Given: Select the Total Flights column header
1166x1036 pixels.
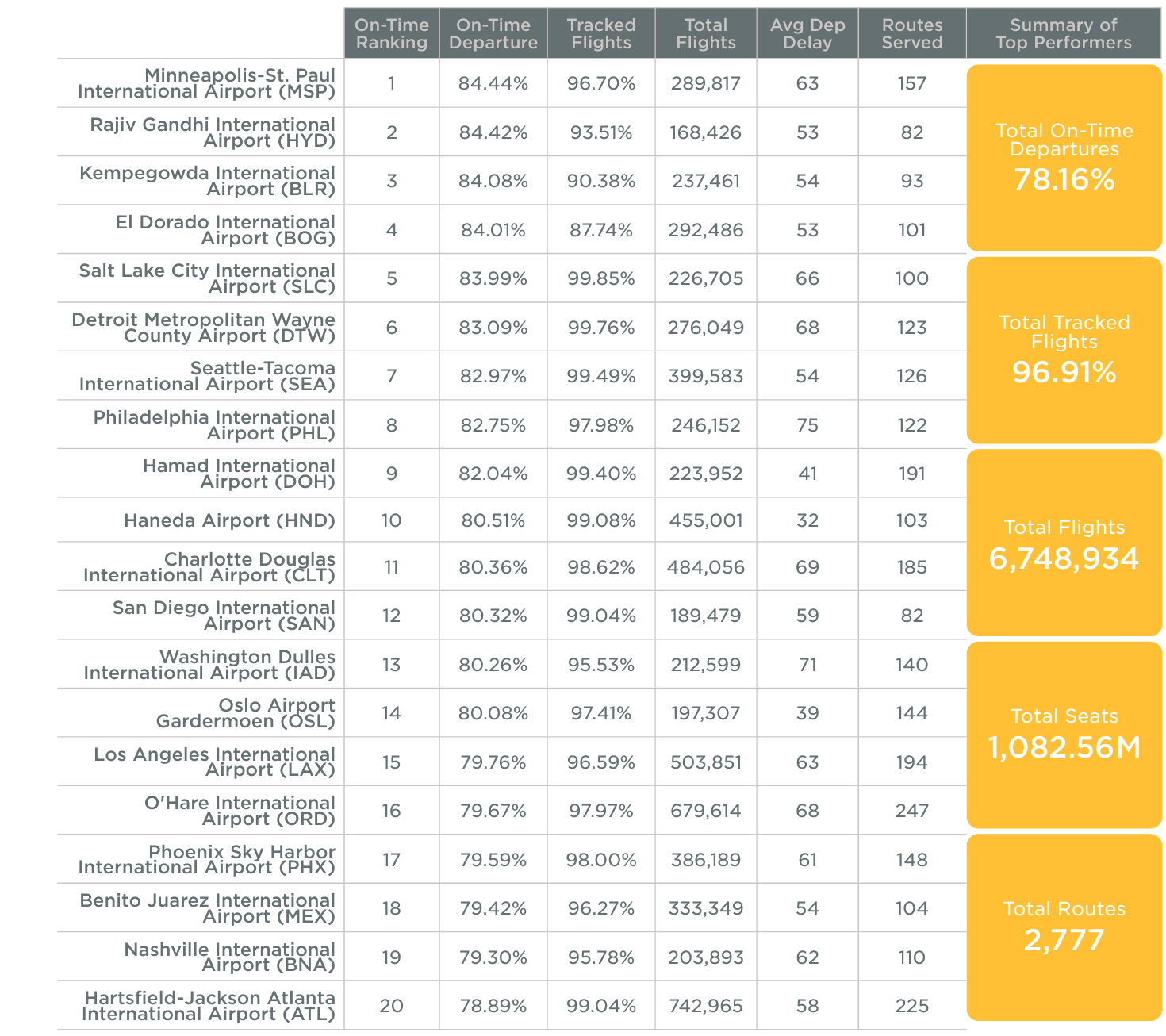Looking at the screenshot, I should click(x=706, y=34).
